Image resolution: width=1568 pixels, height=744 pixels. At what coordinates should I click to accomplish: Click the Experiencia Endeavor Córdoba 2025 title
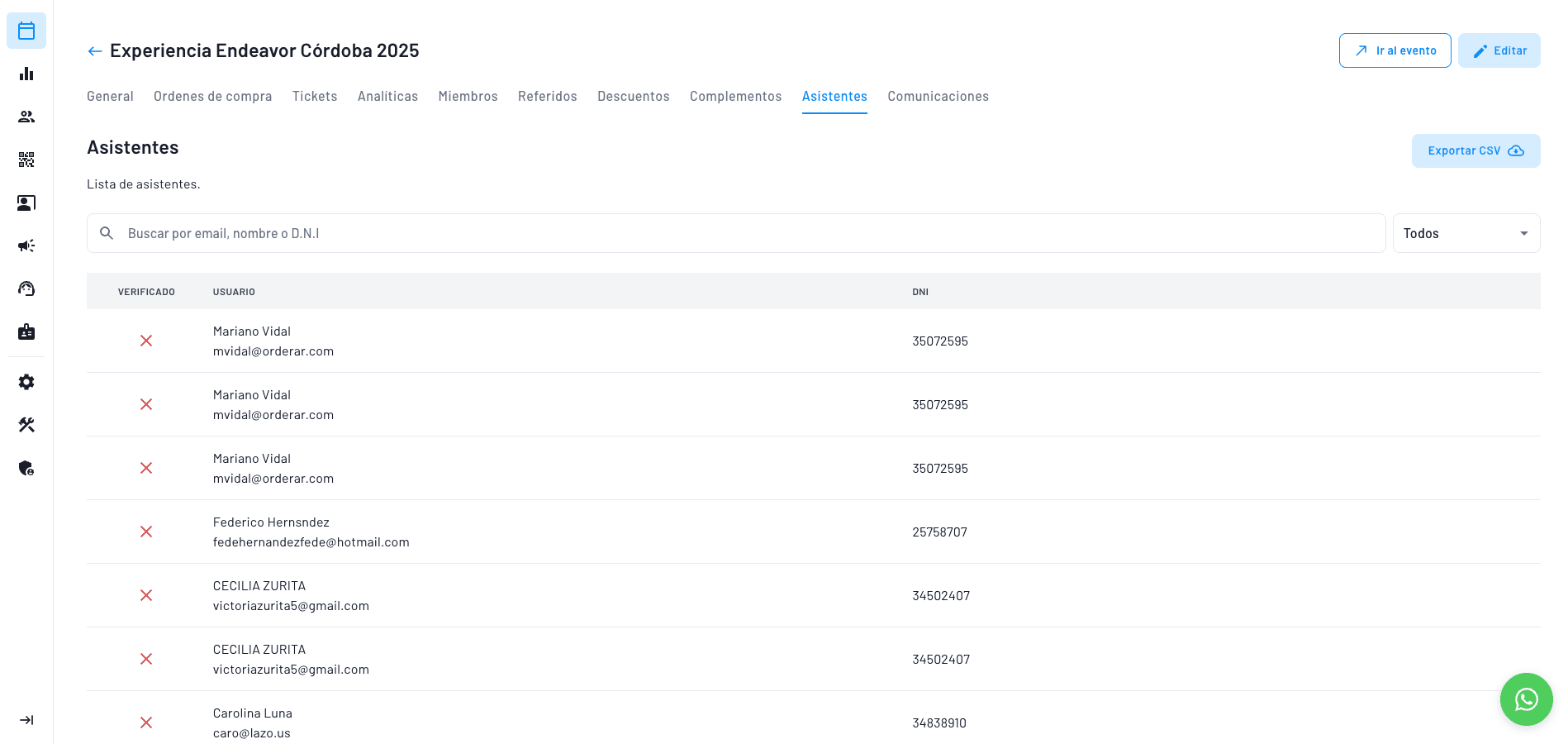[264, 50]
